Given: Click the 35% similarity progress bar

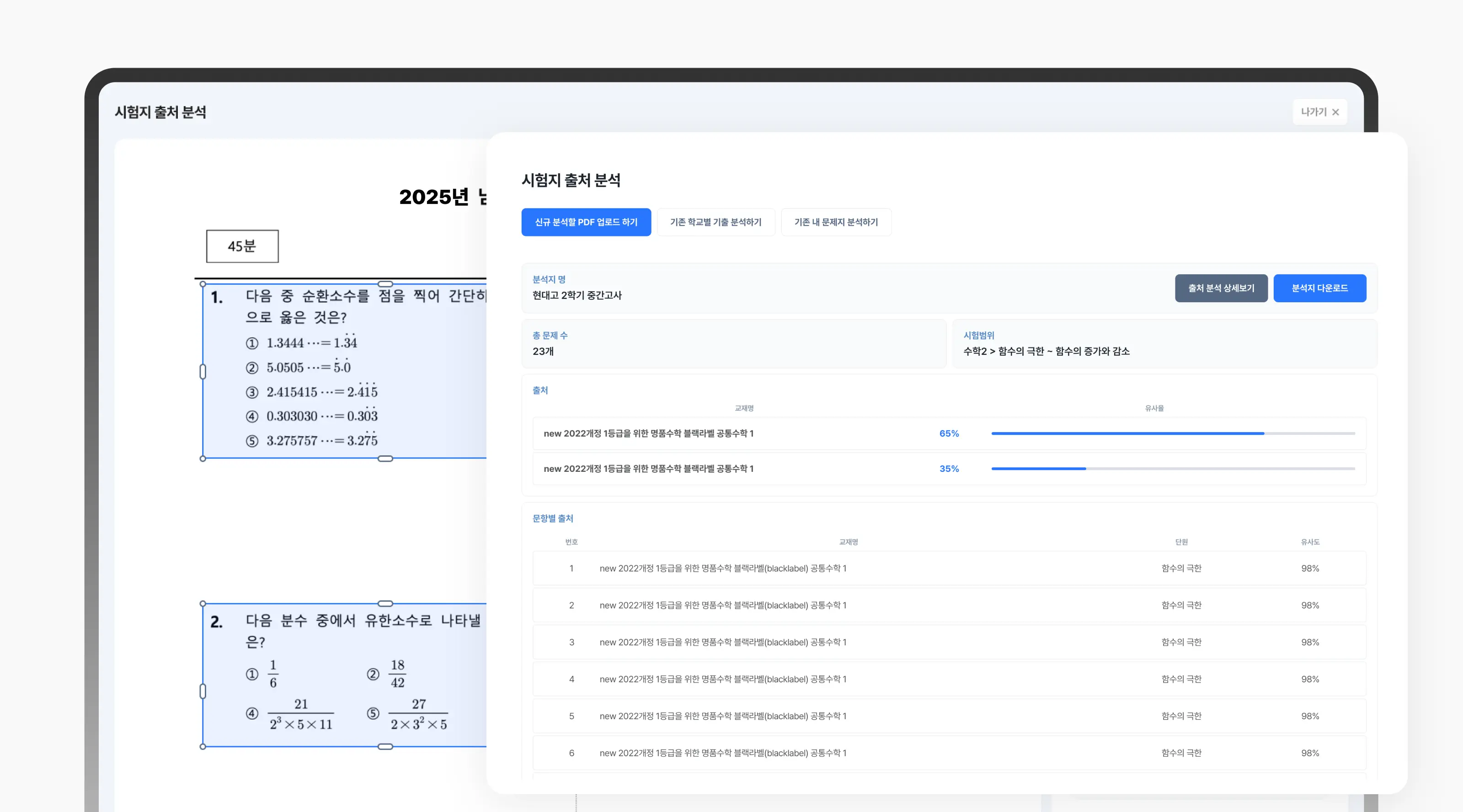Looking at the screenshot, I should pyautogui.click(x=1173, y=469).
